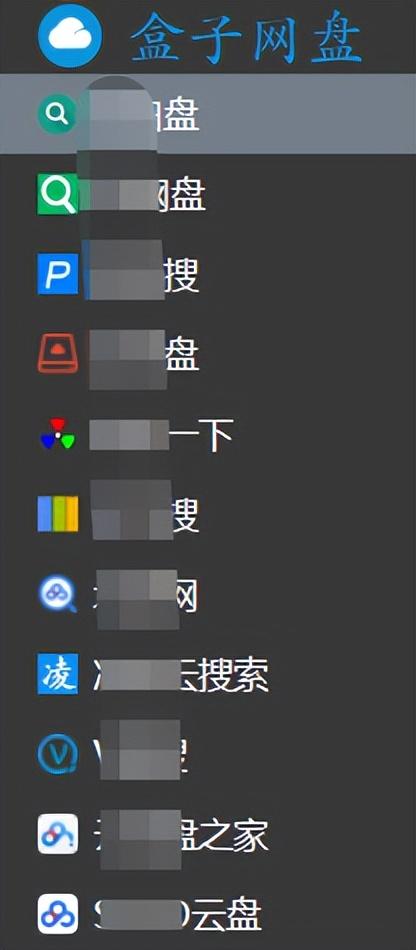416x950 pixels.
Task: Click the green square magnifier icon
Action: 58,194
